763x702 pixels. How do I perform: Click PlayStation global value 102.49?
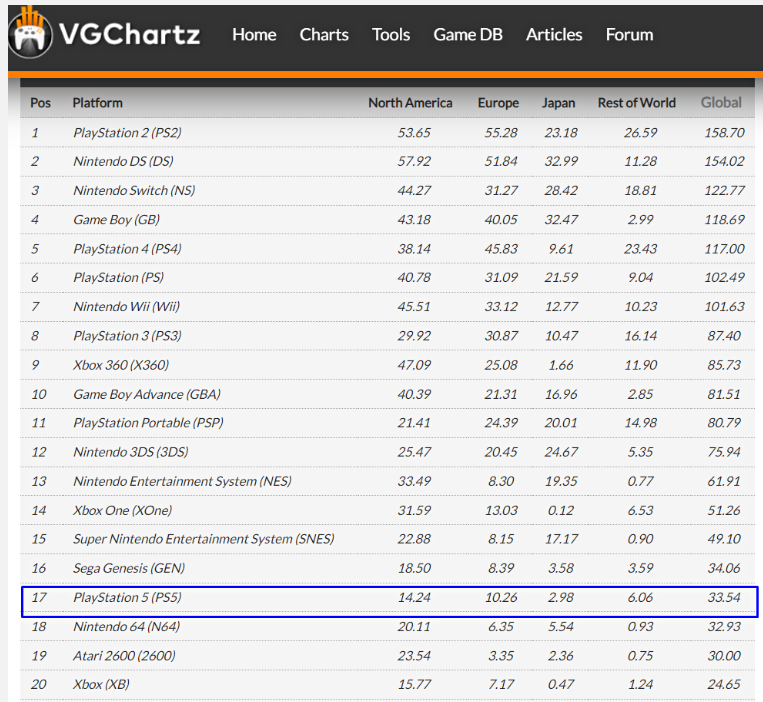click(x=725, y=277)
